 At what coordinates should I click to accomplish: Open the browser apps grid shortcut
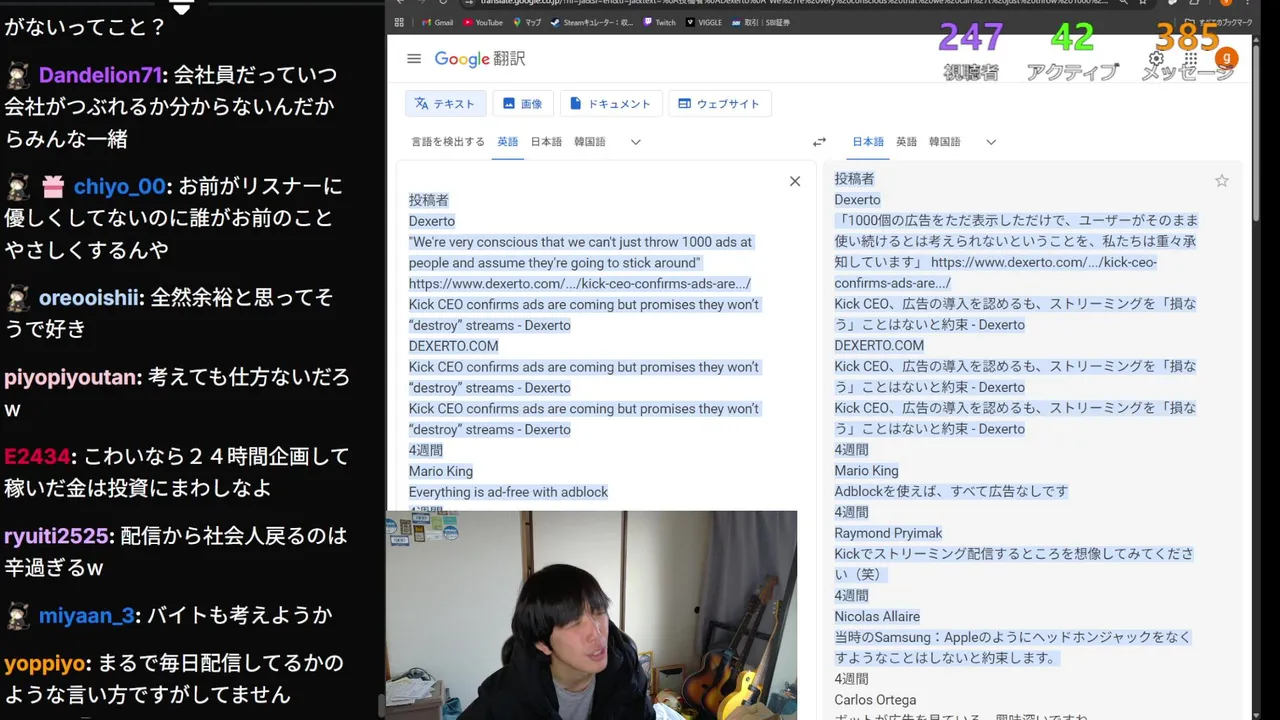click(400, 22)
